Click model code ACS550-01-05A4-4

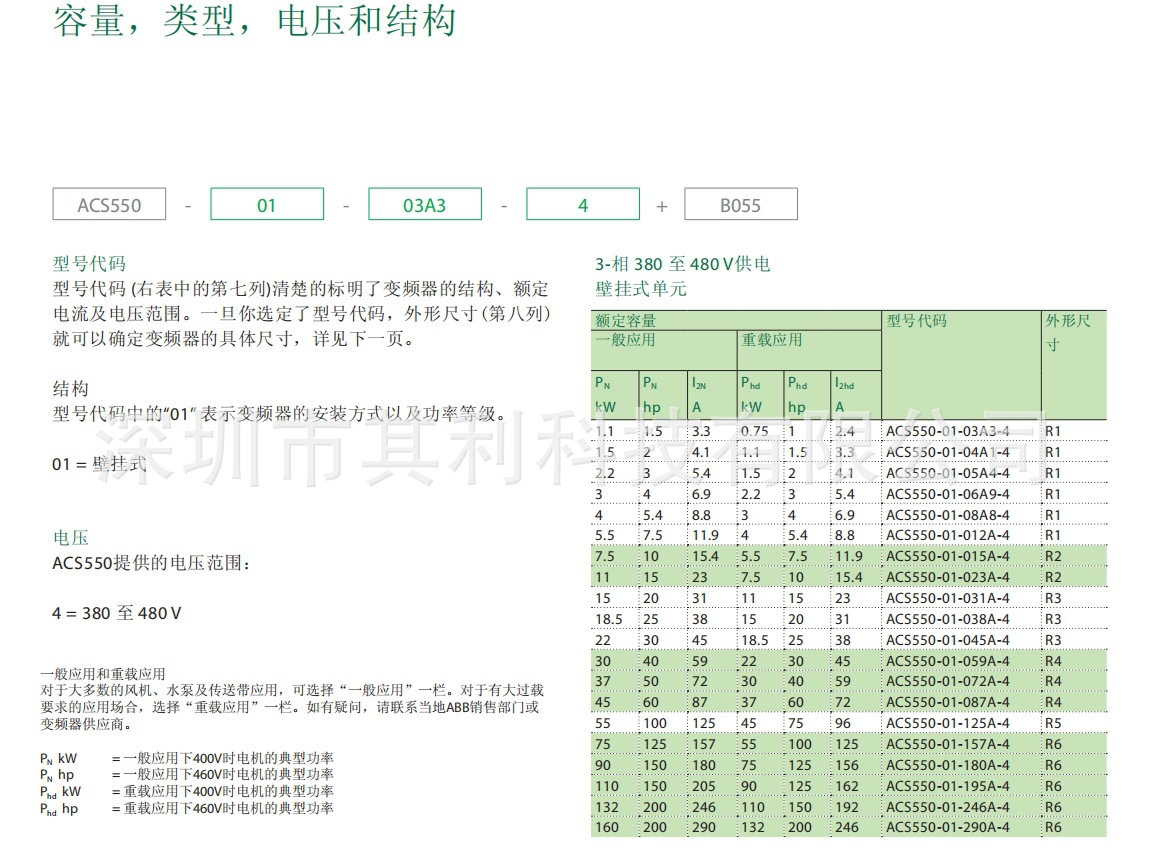coord(947,473)
